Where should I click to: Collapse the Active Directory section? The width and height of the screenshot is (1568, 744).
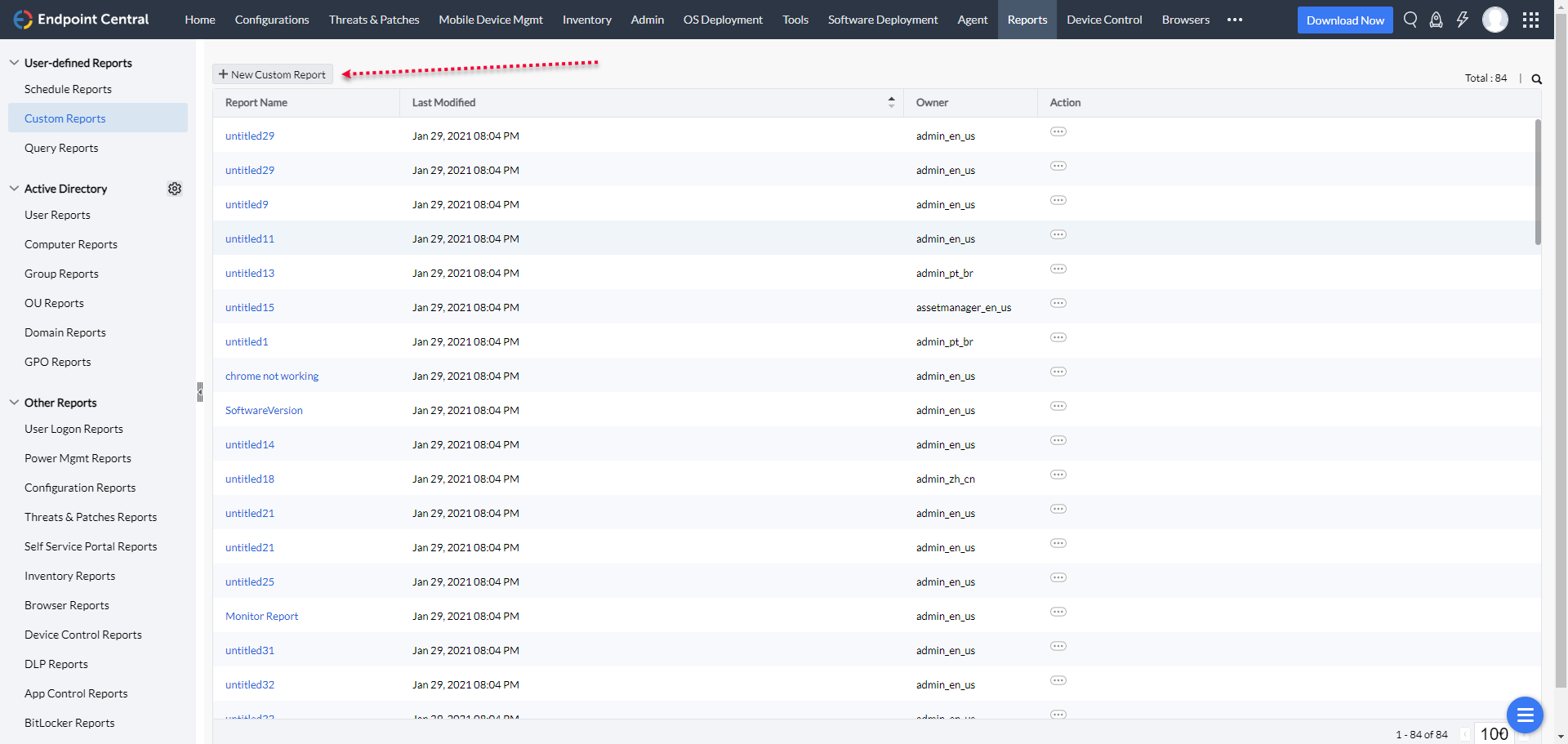tap(14, 189)
